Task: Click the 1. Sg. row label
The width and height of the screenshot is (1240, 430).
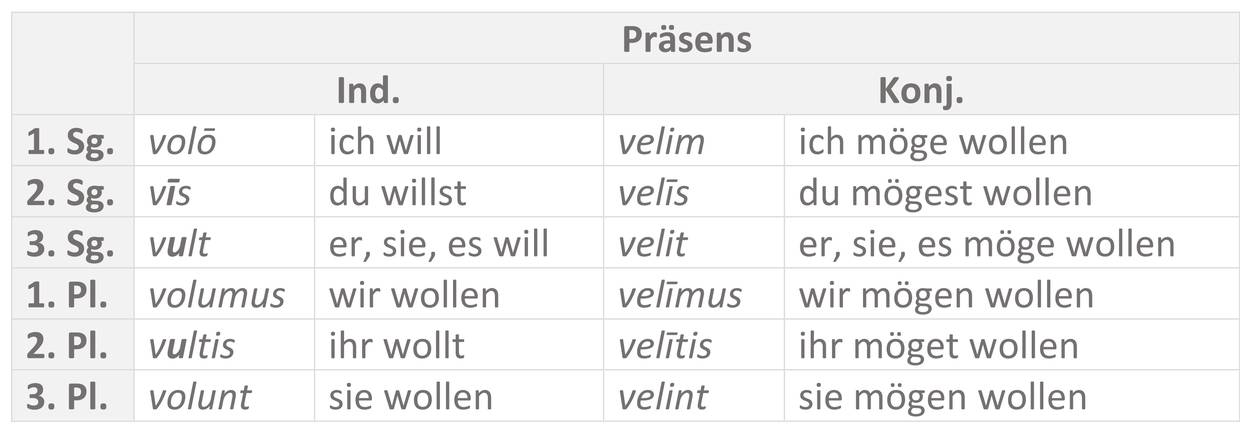Action: pyautogui.click(x=71, y=142)
